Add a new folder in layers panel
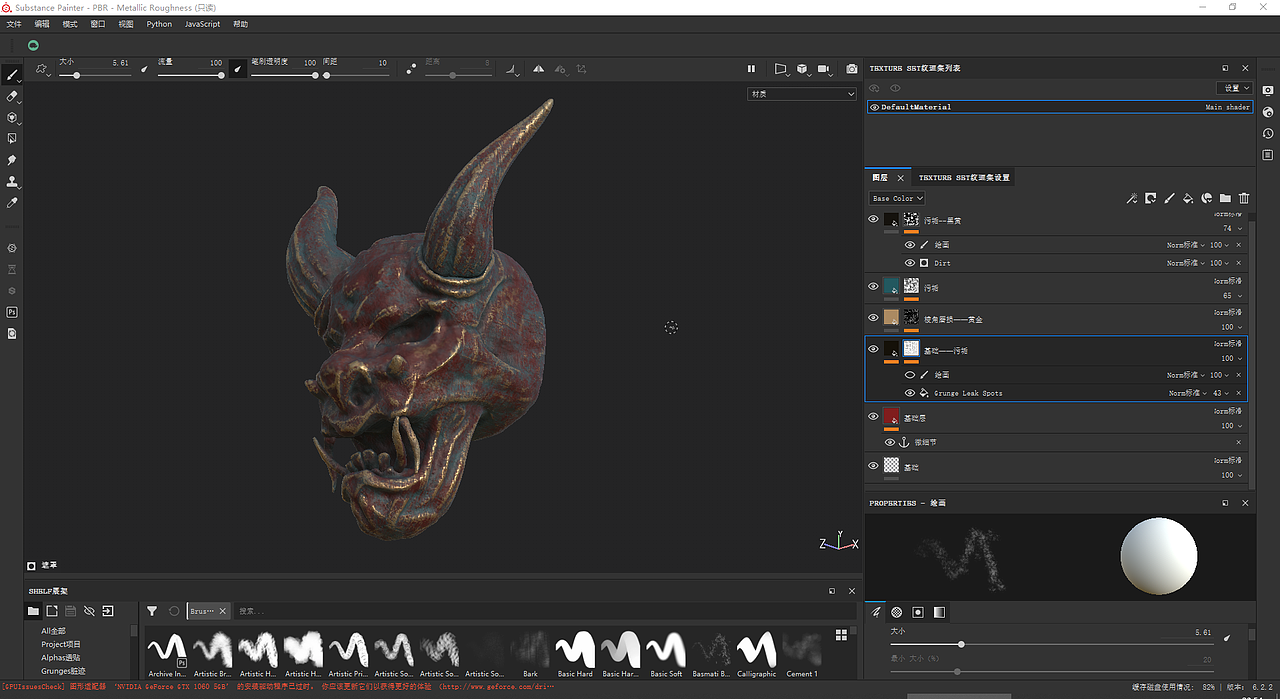 [1225, 199]
